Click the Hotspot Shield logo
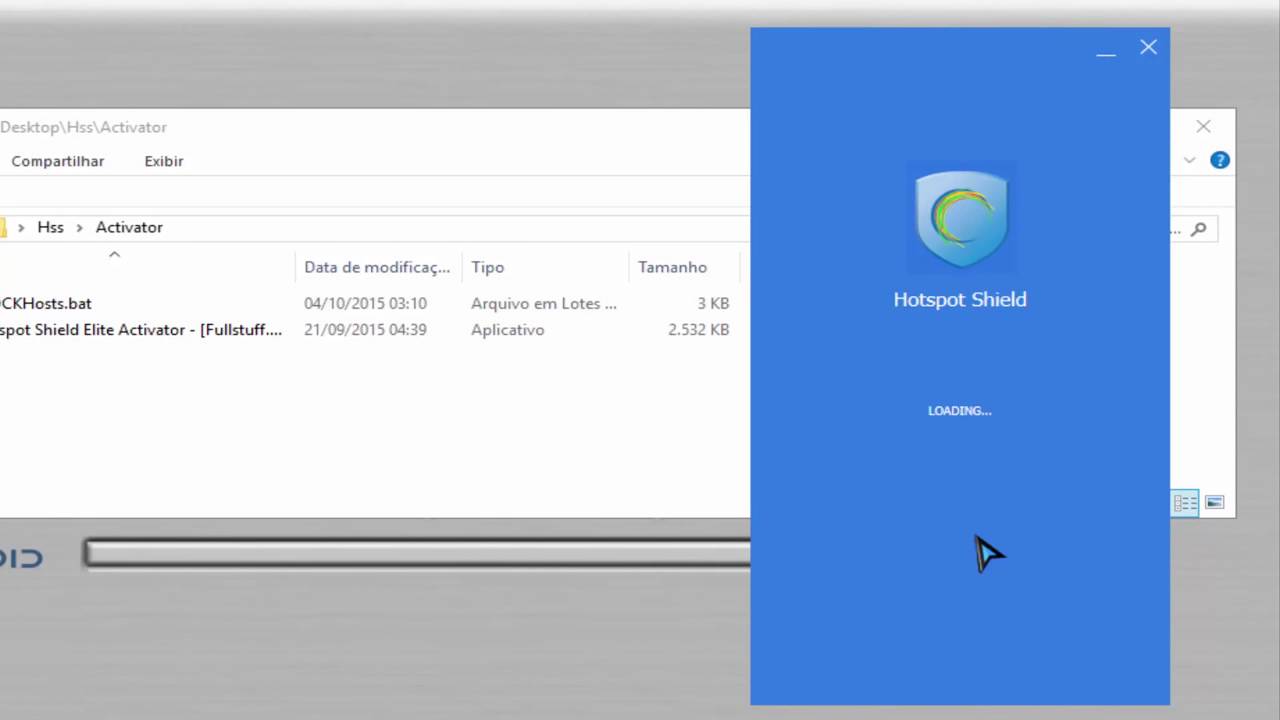Screen dimensions: 1280x720 [961, 218]
